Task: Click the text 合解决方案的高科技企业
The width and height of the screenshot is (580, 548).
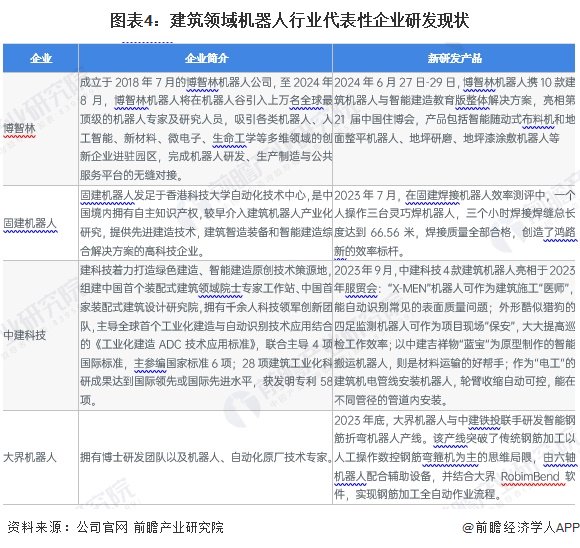Action: [139, 251]
